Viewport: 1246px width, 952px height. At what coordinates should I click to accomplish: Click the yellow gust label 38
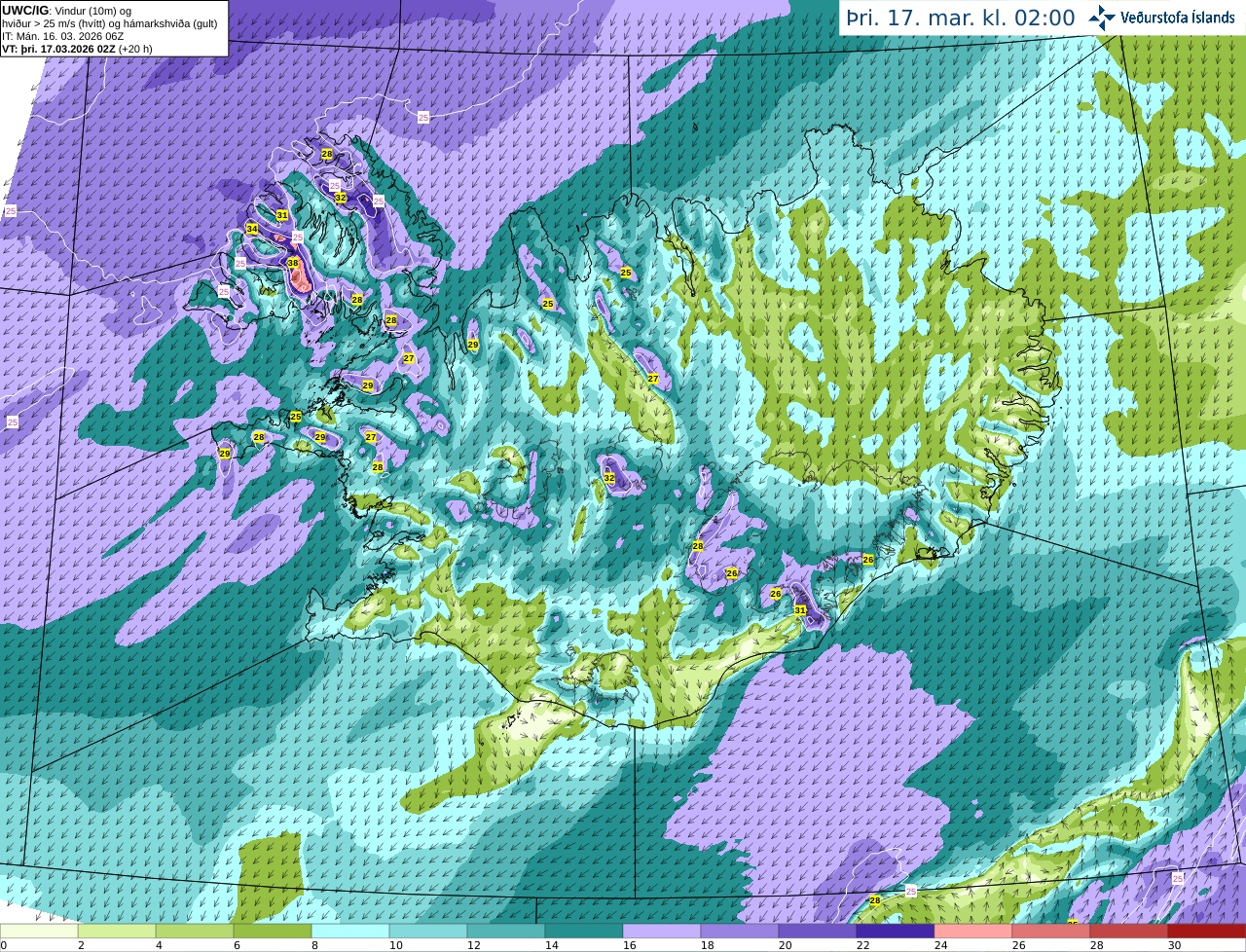293,263
